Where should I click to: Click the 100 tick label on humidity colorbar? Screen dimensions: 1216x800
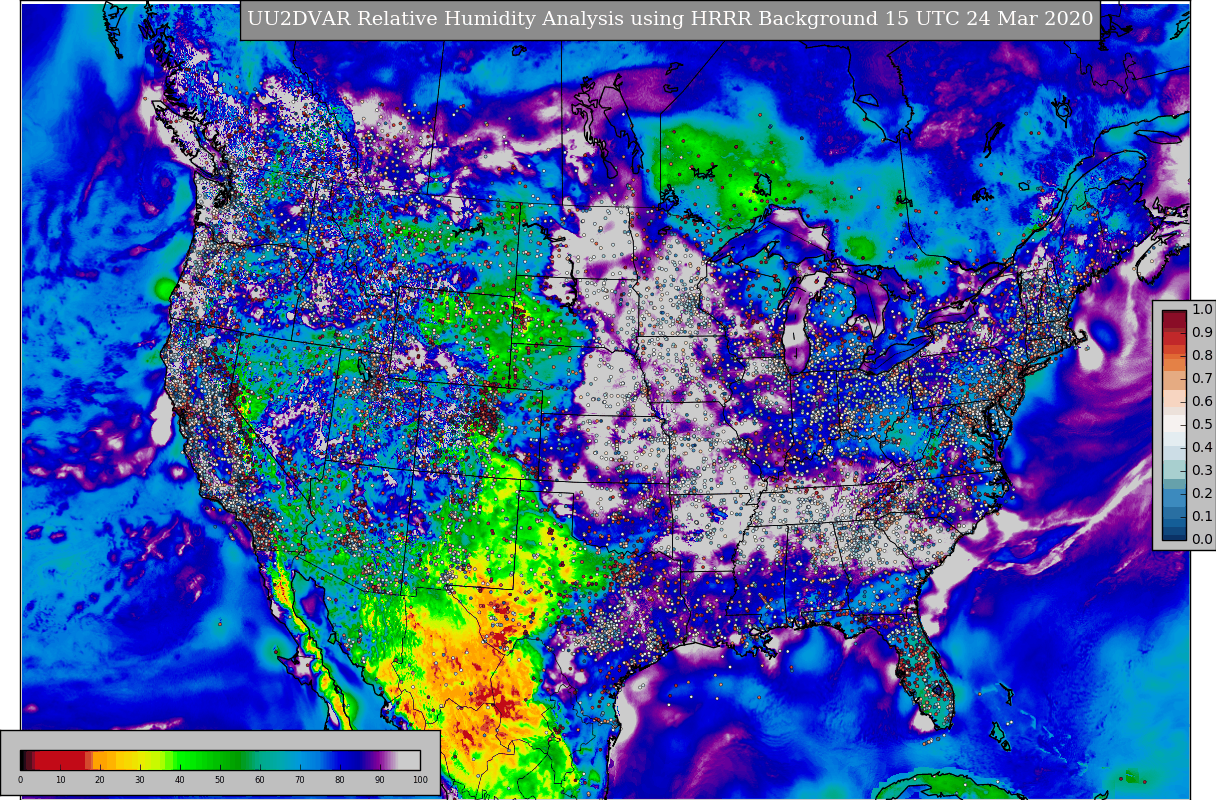(420, 780)
